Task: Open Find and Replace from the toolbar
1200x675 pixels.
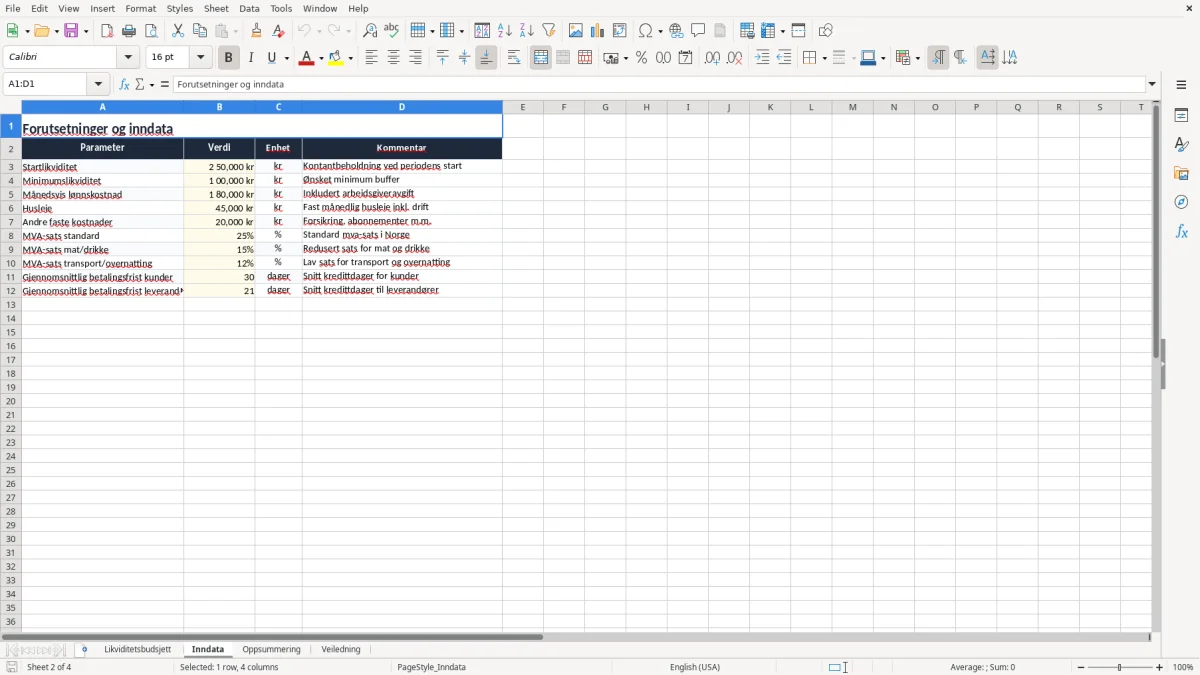Action: click(370, 31)
